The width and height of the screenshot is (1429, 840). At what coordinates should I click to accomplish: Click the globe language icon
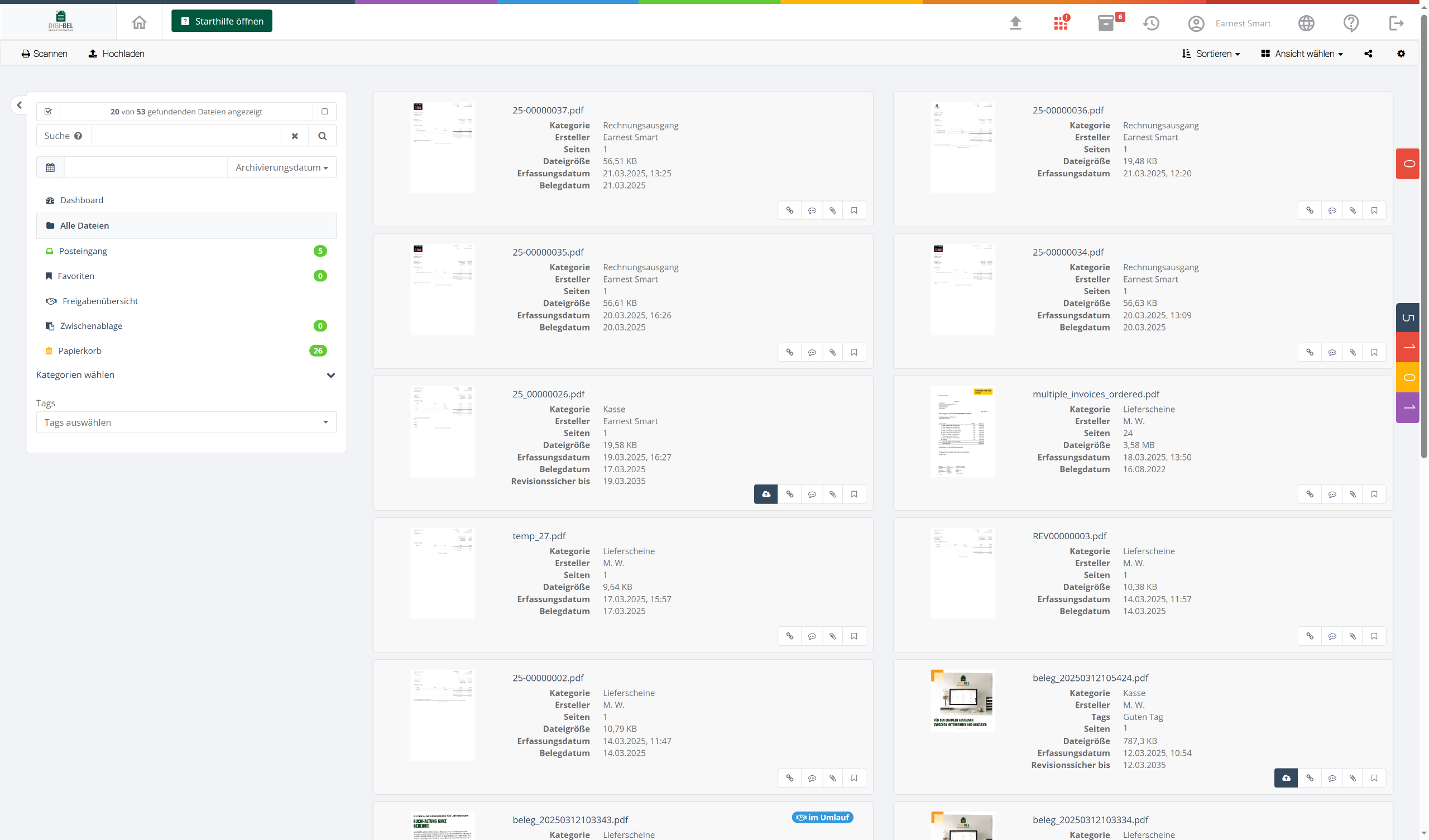[1306, 23]
